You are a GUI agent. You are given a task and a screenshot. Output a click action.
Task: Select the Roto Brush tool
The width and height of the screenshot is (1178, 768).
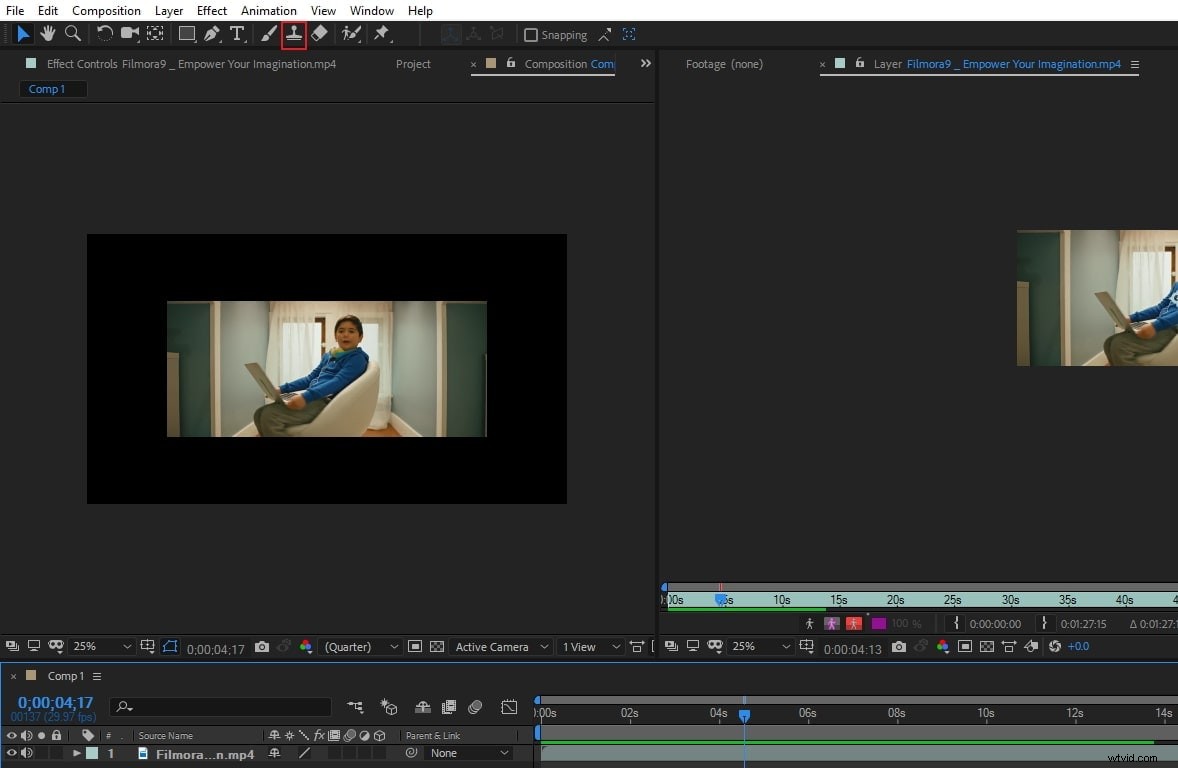350,34
